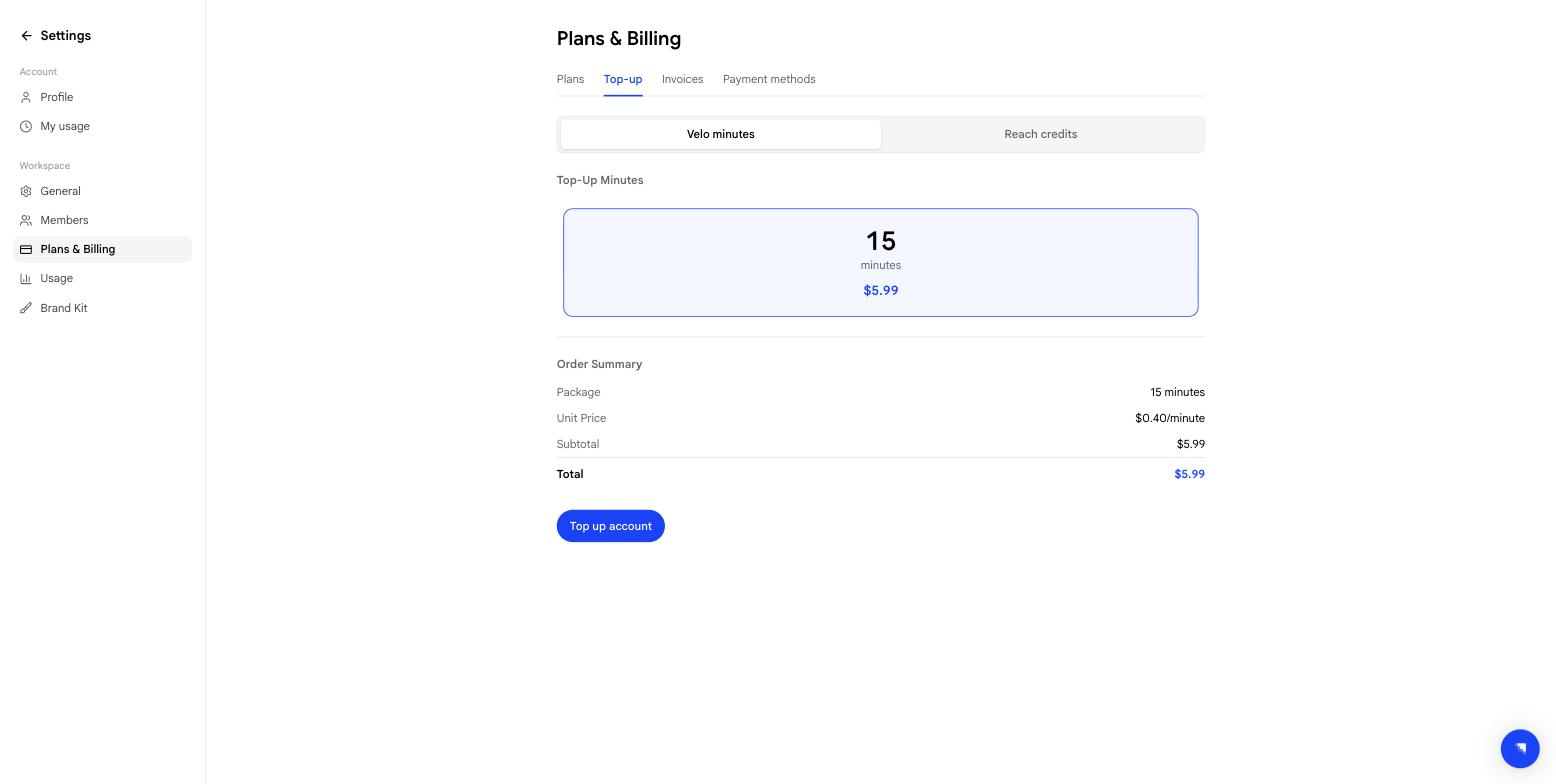Viewport: 1556px width, 784px height.
Task: Click the $0.40/minute unit price value
Action: [x=1170, y=418]
